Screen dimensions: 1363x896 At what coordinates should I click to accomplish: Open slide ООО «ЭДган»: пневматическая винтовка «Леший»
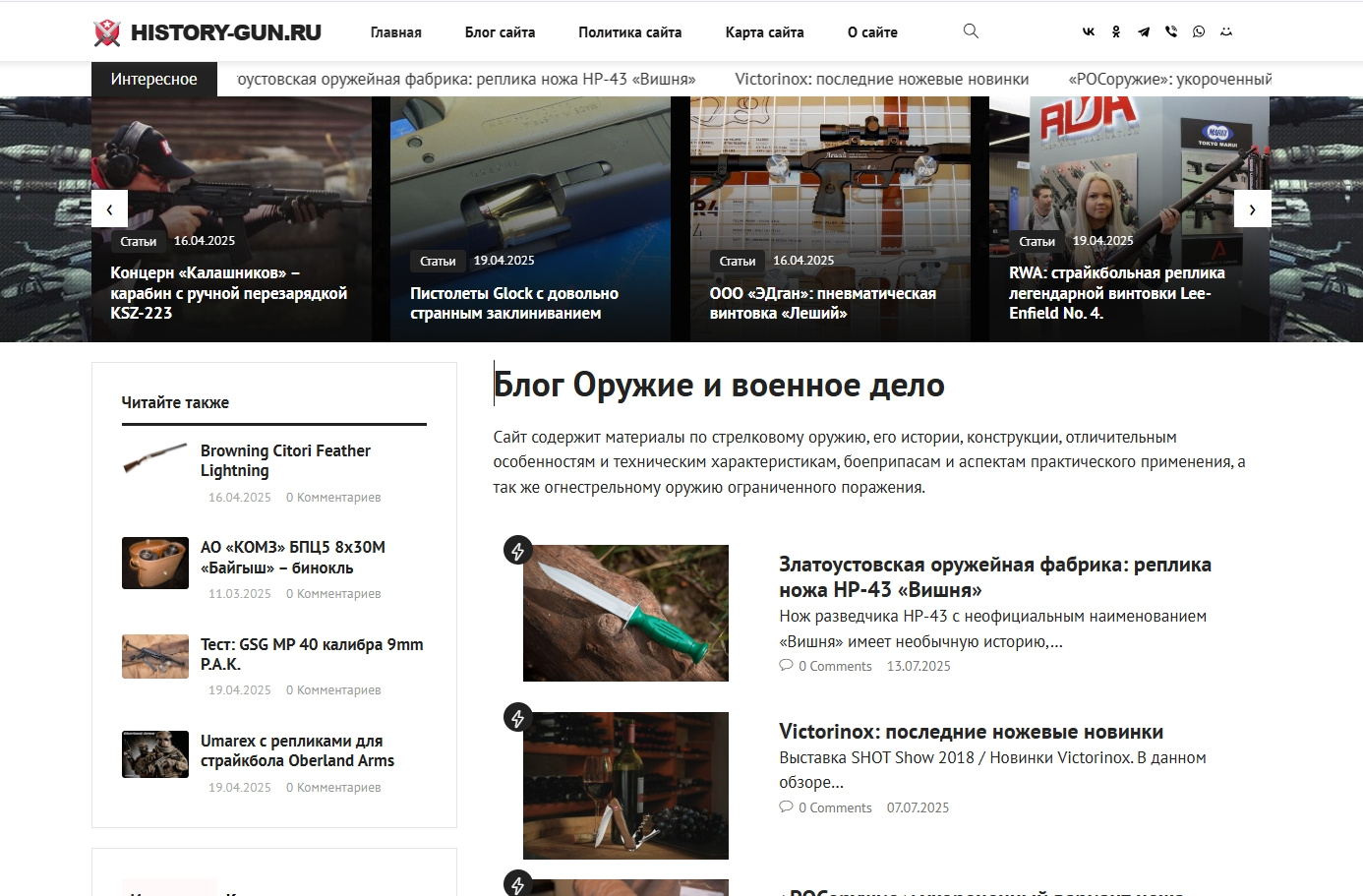point(823,303)
